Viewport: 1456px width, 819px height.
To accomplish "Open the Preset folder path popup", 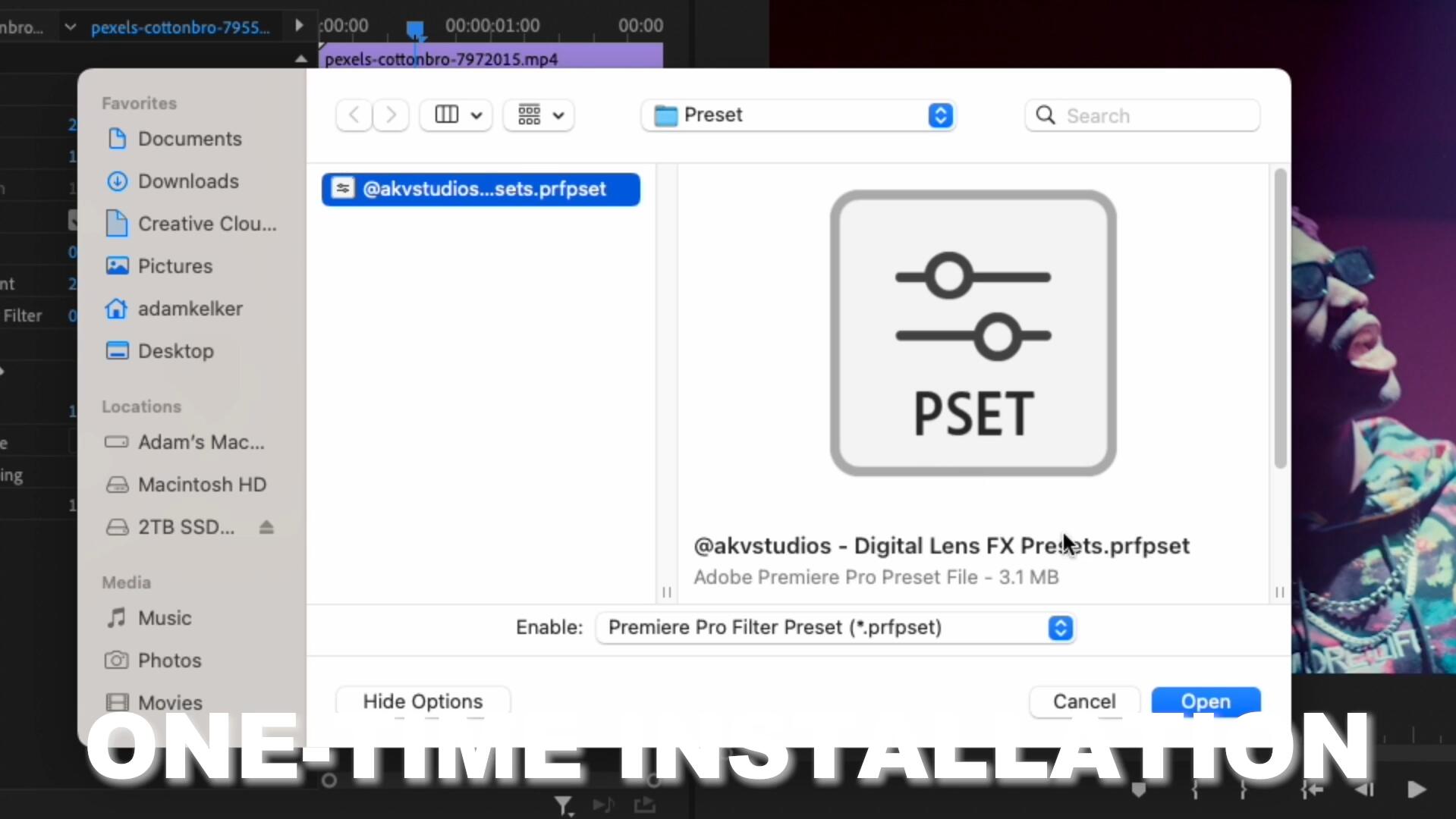I will [x=798, y=115].
